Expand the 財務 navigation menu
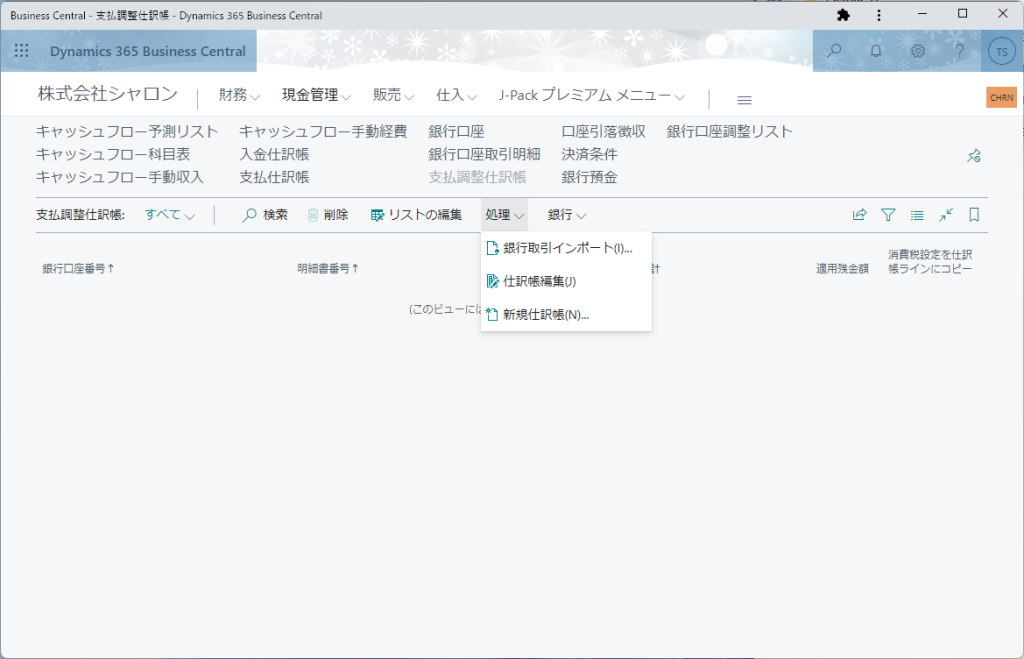Viewport: 1024px width, 659px height. 239,95
